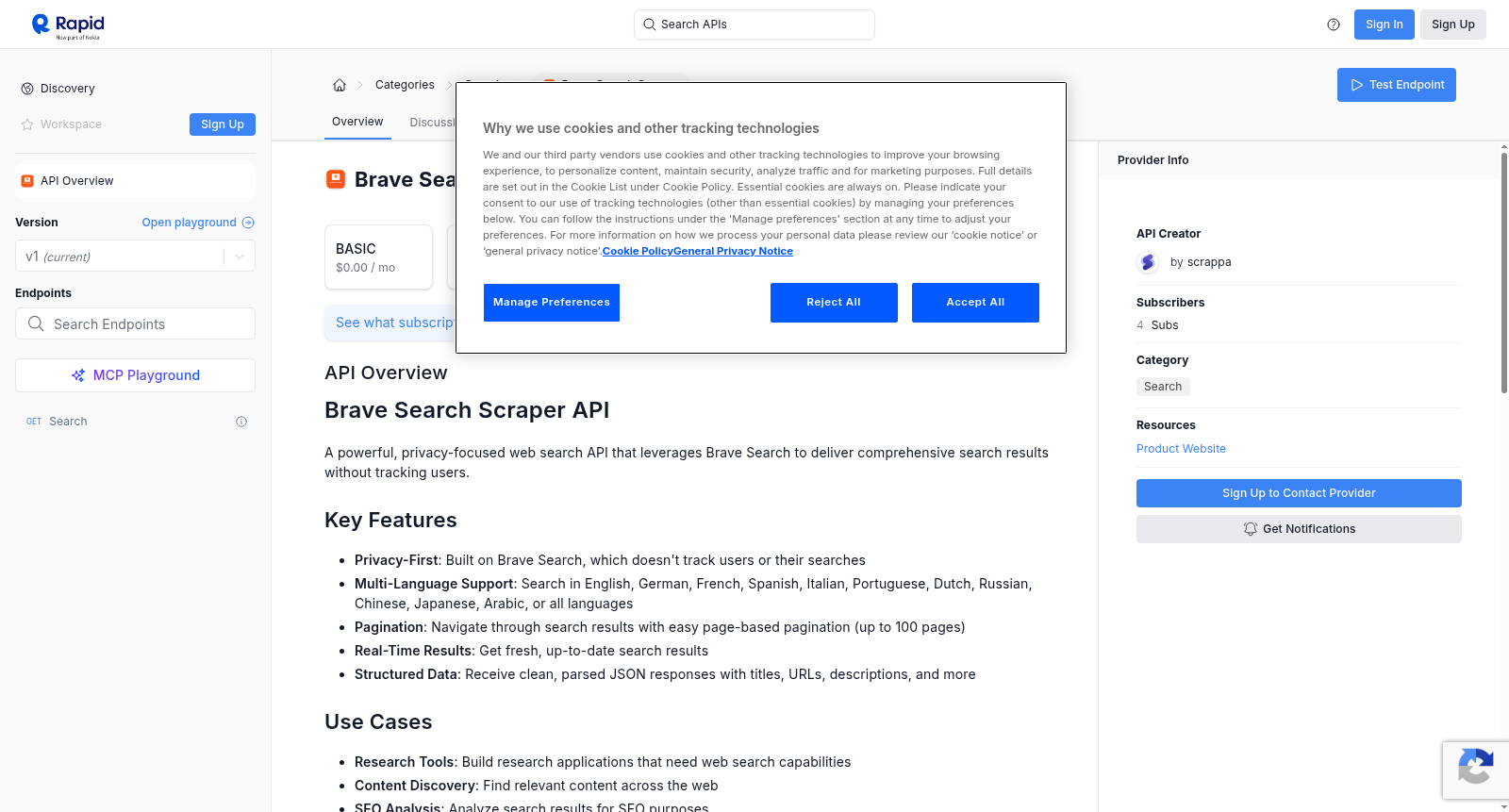This screenshot has height=812, width=1509.
Task: Click the Brave Search API logo icon
Action: pyautogui.click(x=336, y=179)
